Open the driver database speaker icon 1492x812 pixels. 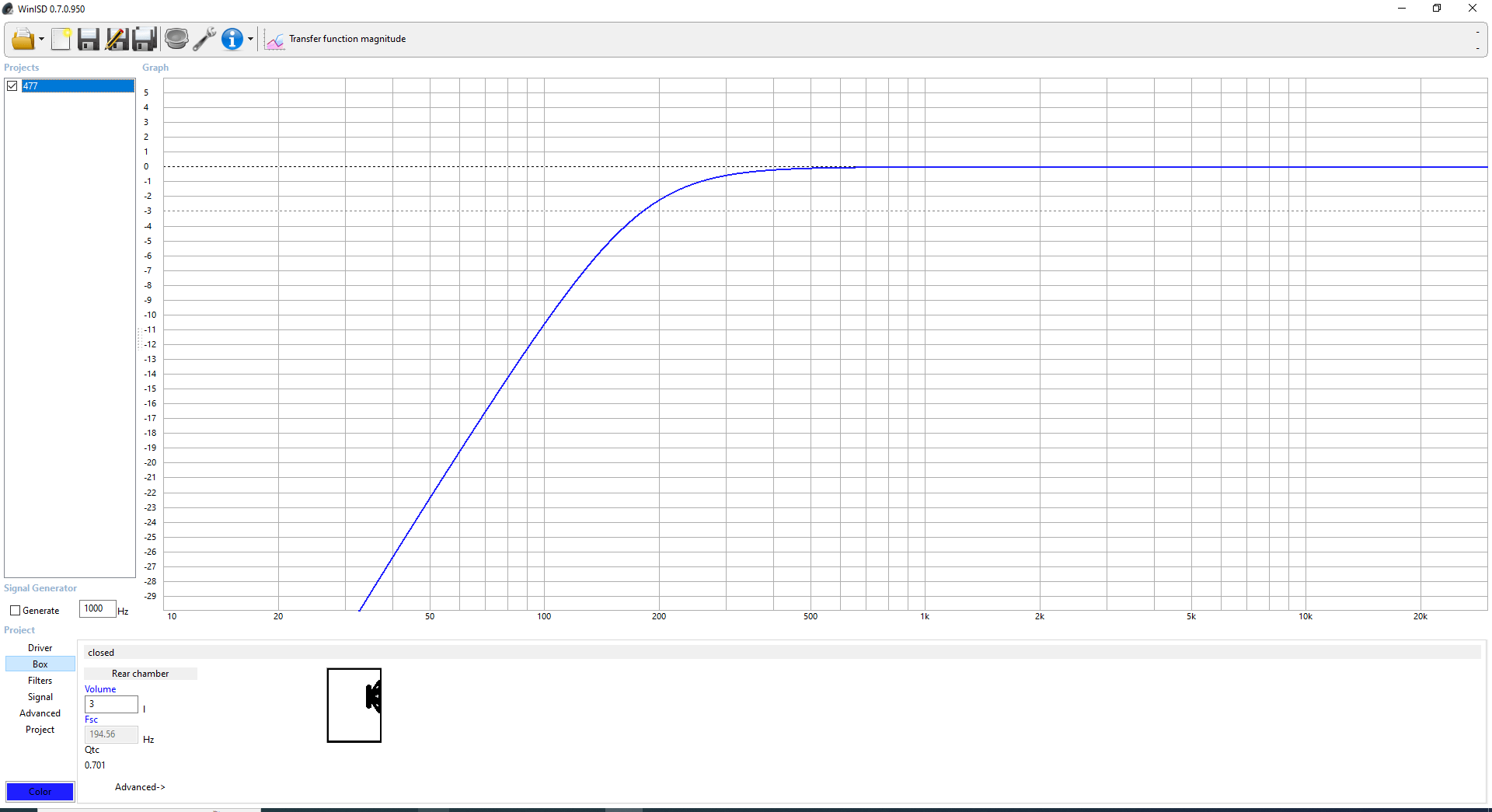(176, 39)
